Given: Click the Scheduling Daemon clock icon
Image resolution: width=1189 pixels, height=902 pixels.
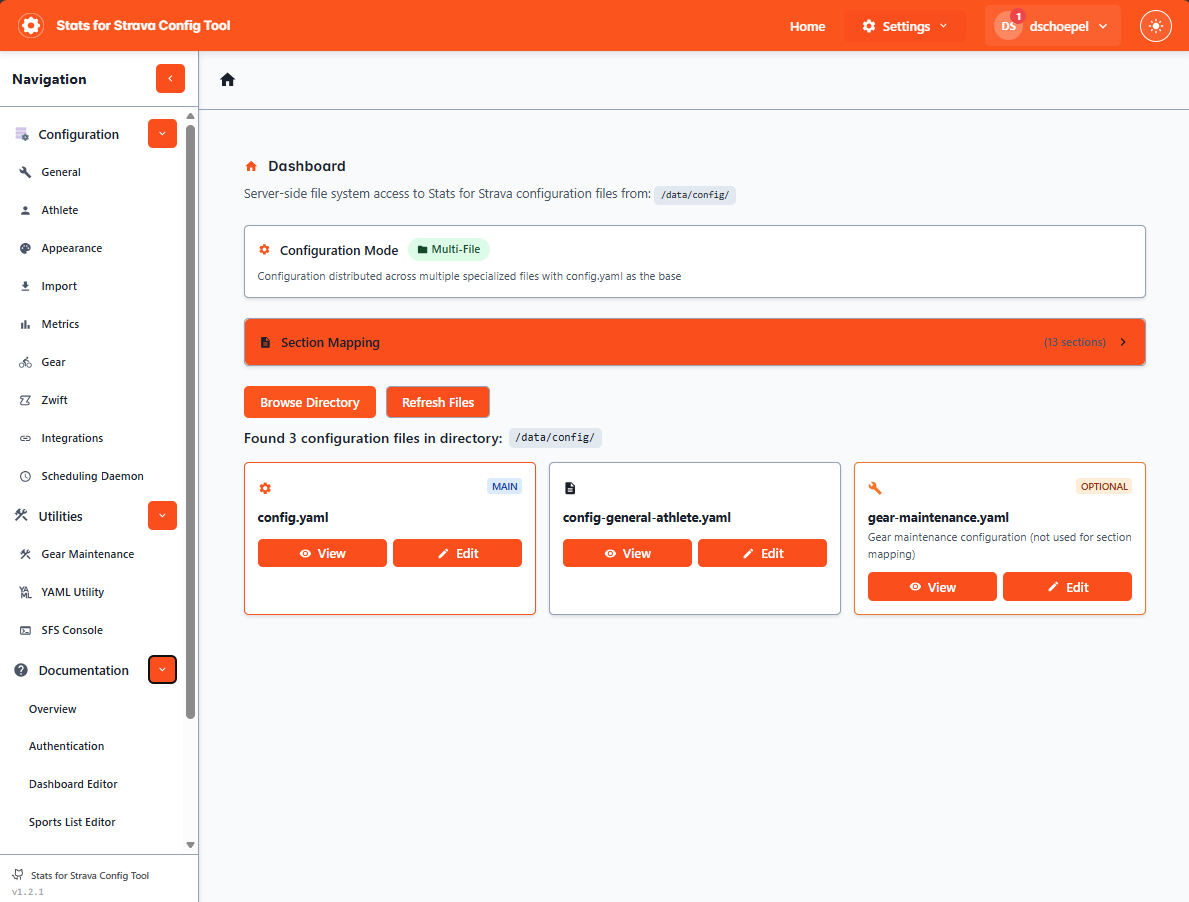Looking at the screenshot, I should [x=25, y=476].
